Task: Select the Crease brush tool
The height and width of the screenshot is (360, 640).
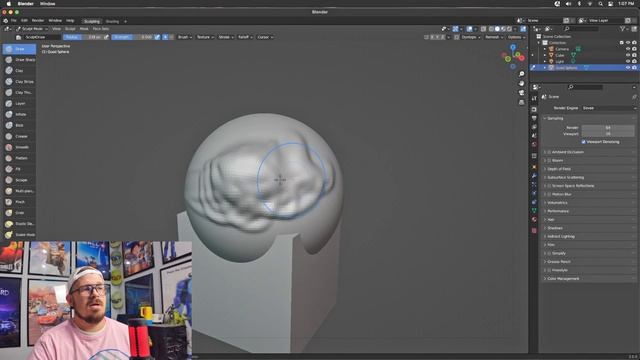Action: coord(19,136)
